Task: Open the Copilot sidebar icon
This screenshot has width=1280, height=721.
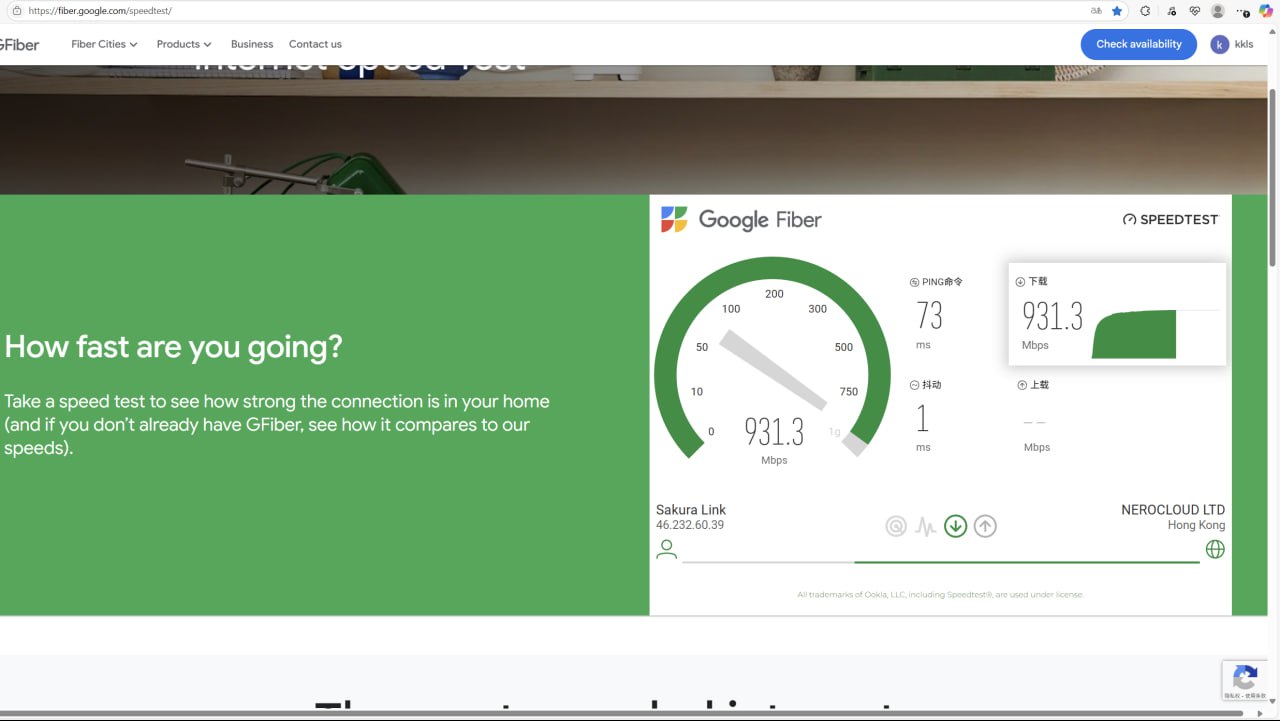Action: tap(1265, 11)
